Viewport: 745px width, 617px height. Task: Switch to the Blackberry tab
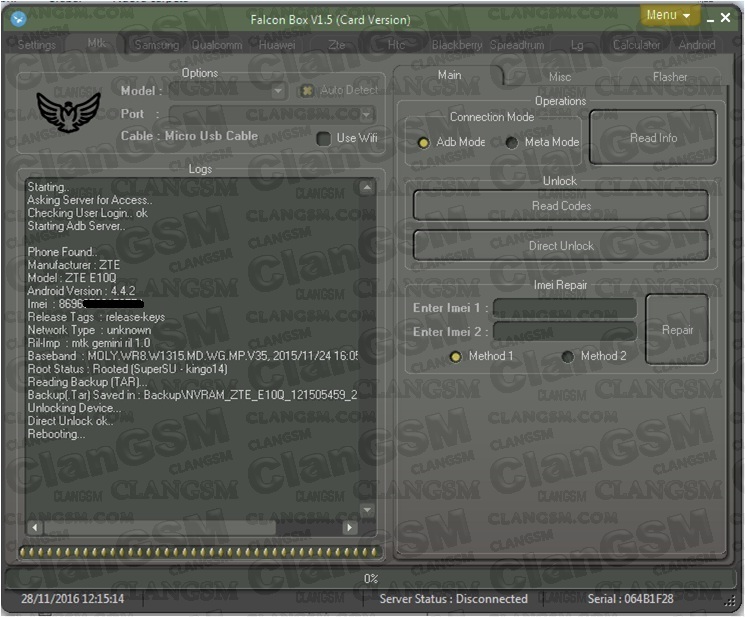point(457,45)
